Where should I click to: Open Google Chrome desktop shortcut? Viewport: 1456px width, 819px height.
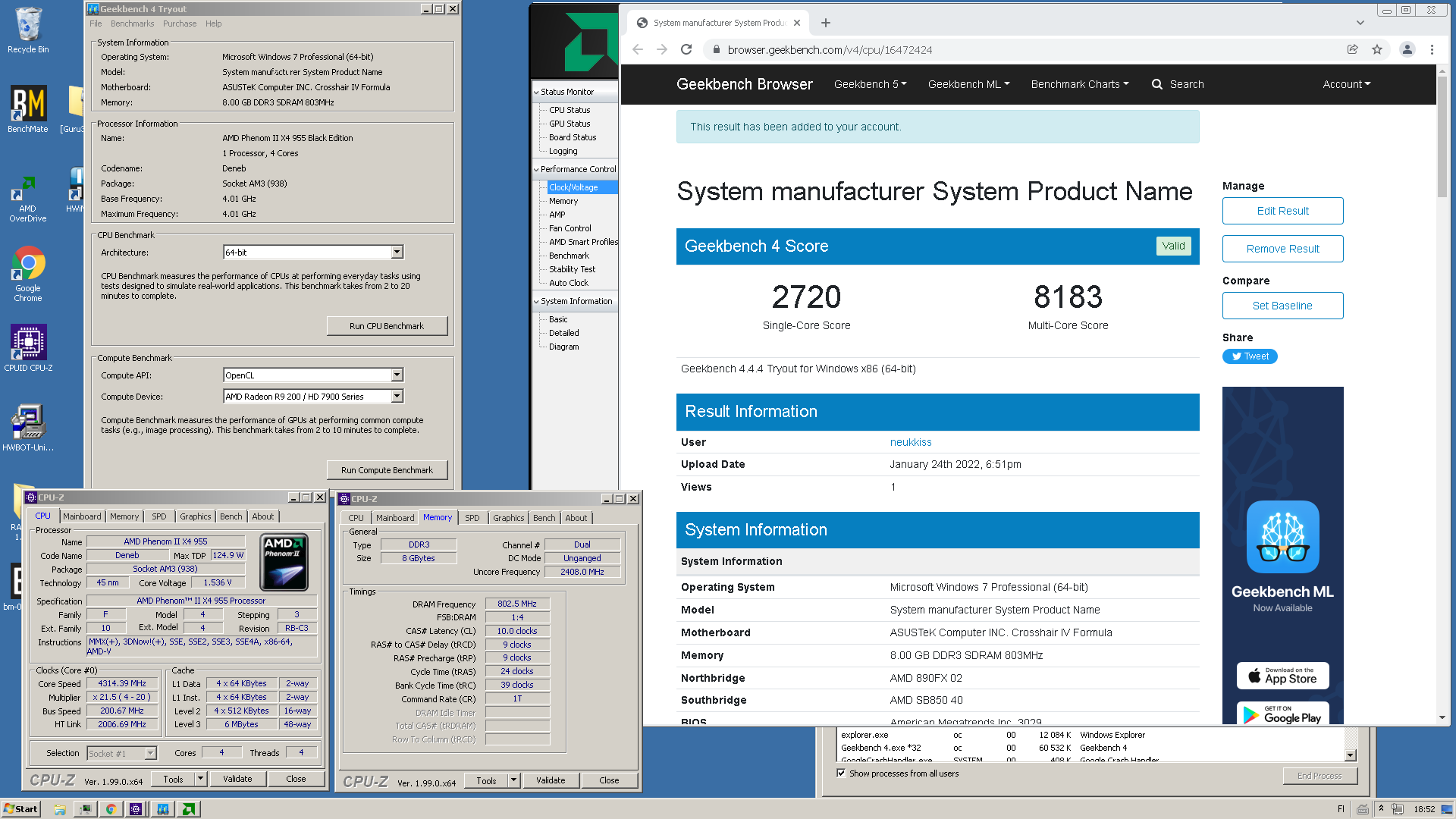(x=28, y=273)
